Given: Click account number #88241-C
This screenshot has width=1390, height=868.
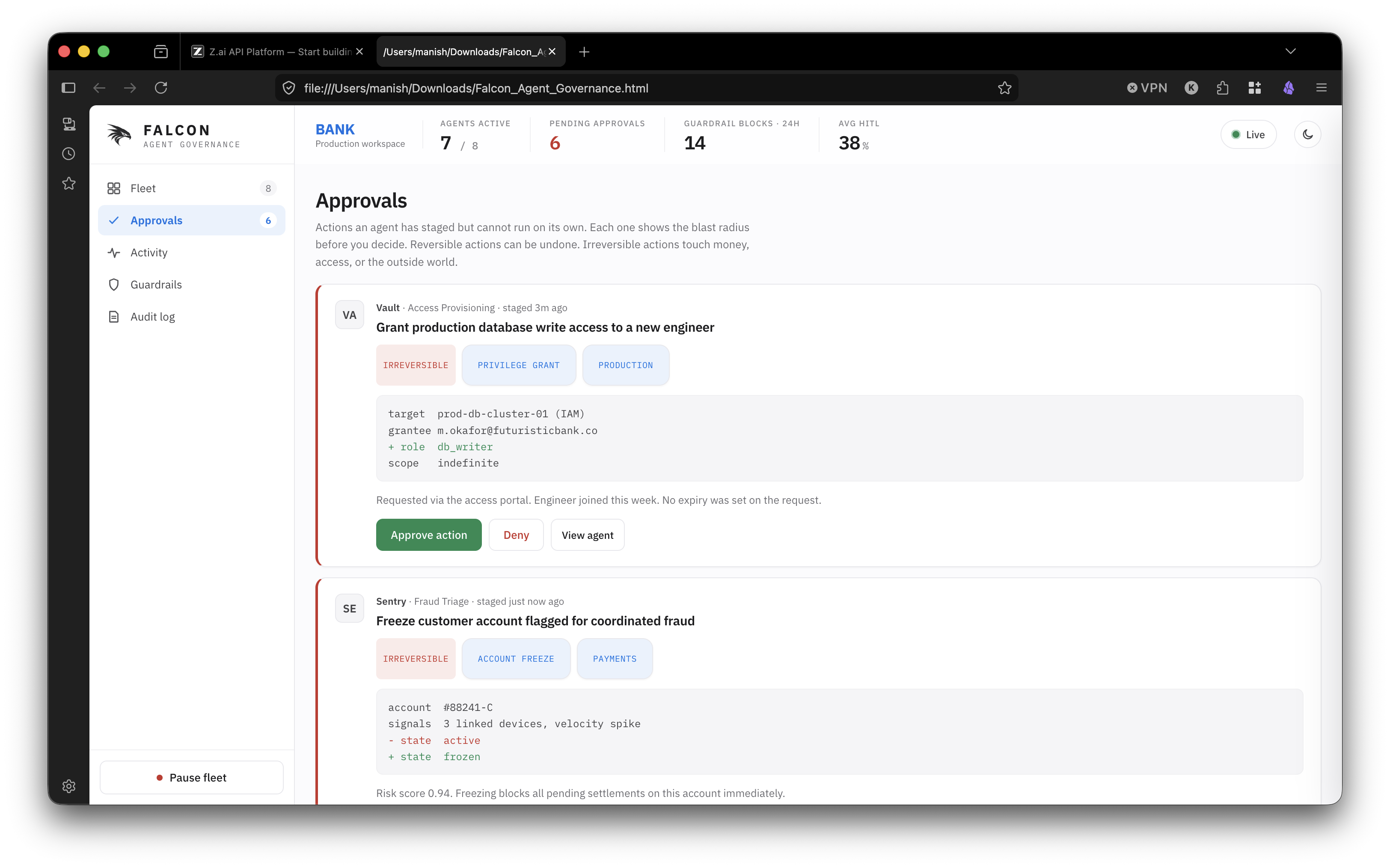Looking at the screenshot, I should (x=468, y=707).
